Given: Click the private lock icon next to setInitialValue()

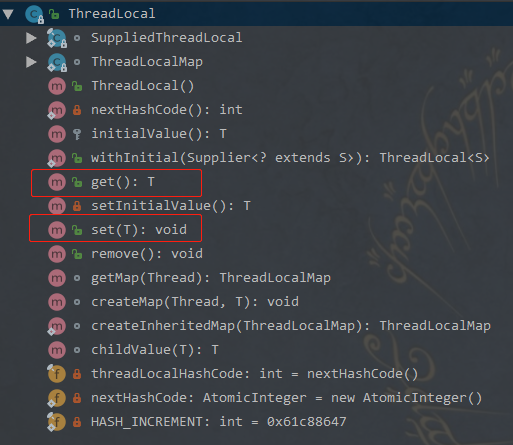Looking at the screenshot, I should click(x=77, y=206).
